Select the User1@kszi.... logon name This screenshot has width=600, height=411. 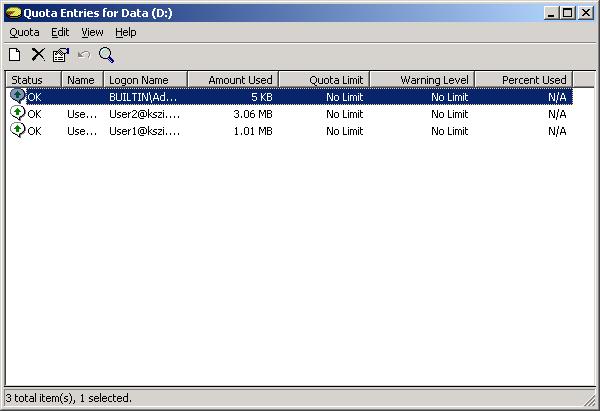tap(144, 131)
